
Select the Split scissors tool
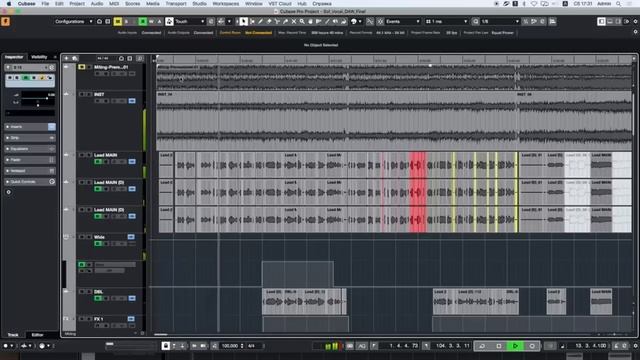tap(277, 22)
